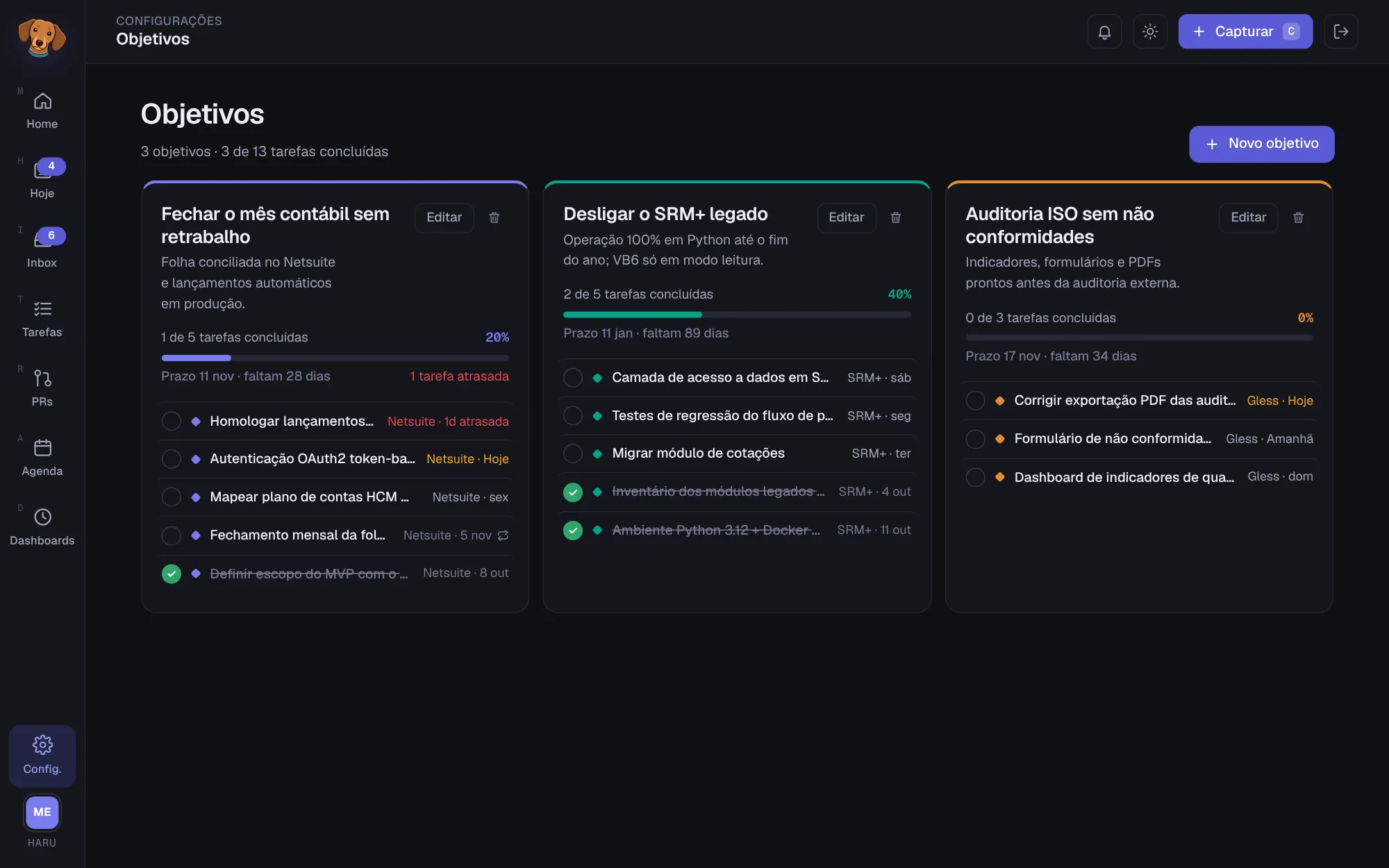Screen dimensions: 1389x868
Task: Uncheck Definir escopo do MVP task
Action: tap(172, 574)
